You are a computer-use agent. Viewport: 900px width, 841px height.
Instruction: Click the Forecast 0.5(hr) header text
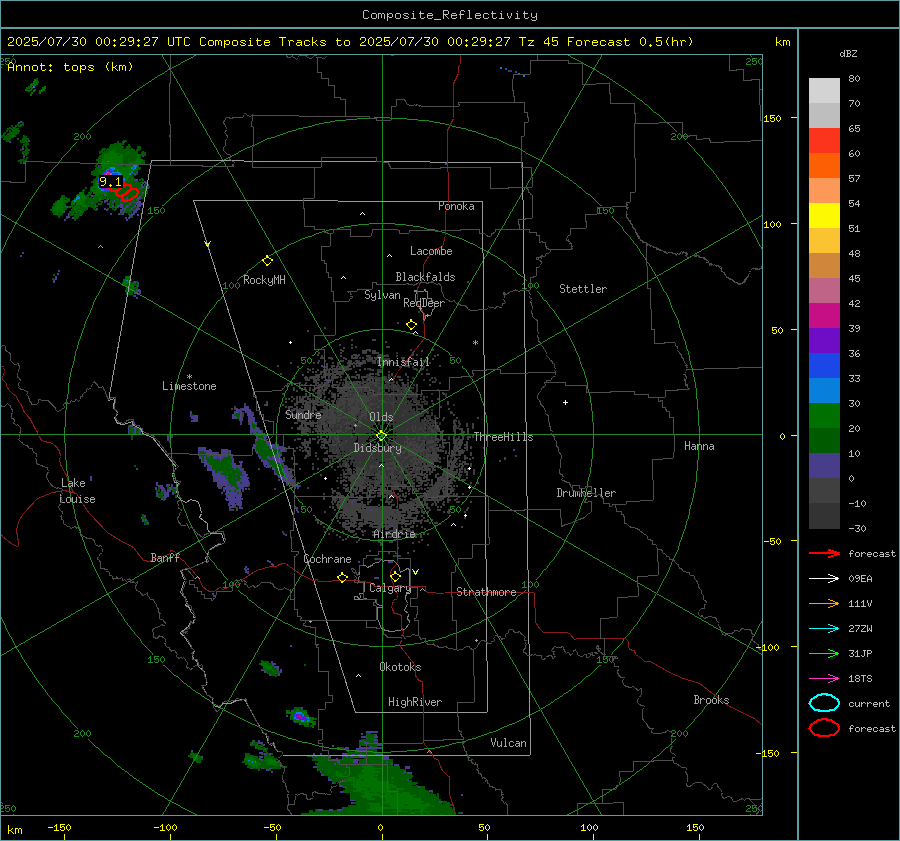point(630,42)
